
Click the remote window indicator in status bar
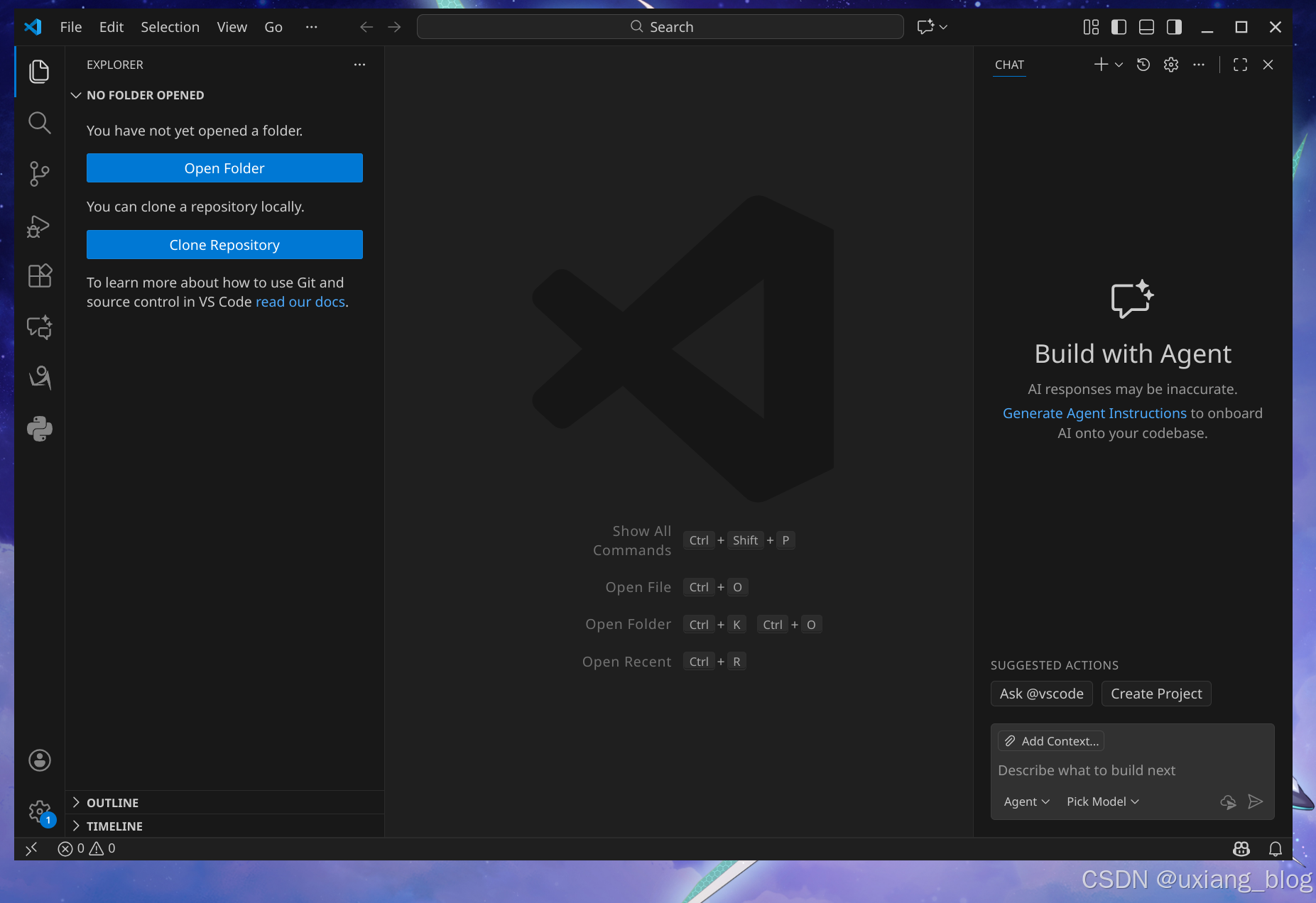tap(31, 848)
